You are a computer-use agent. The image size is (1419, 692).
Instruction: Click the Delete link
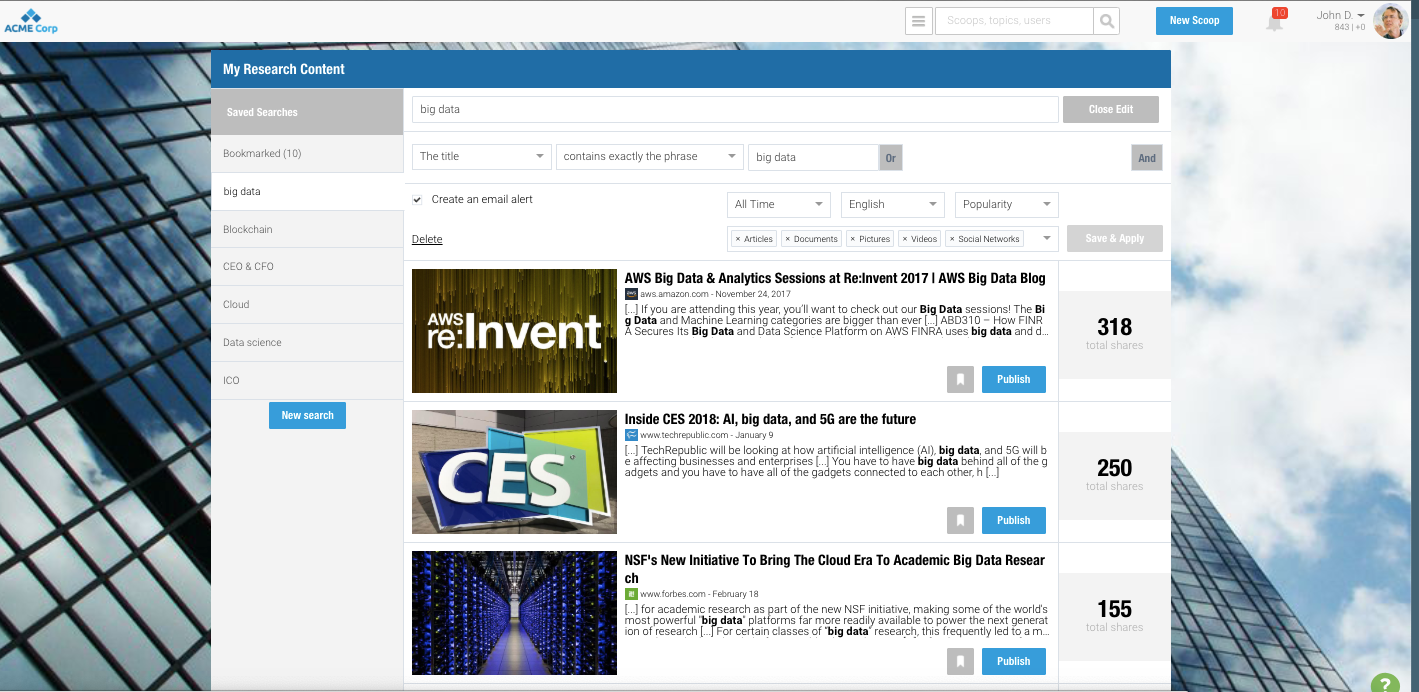coord(427,240)
